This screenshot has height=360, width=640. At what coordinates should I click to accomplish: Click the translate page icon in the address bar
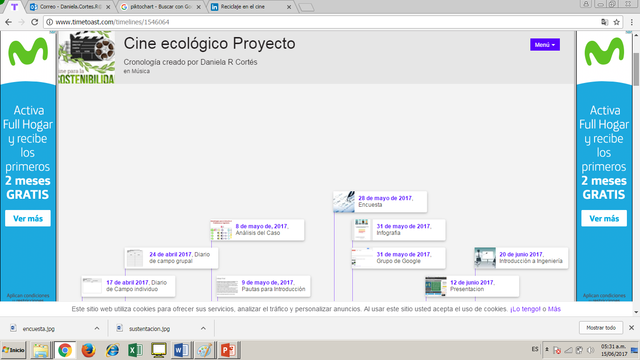tap(604, 22)
